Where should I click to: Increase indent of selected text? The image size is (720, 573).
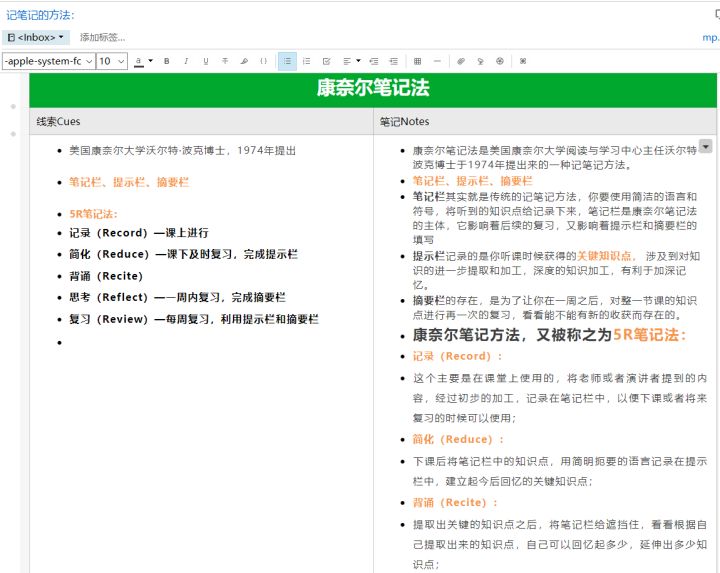click(x=394, y=61)
